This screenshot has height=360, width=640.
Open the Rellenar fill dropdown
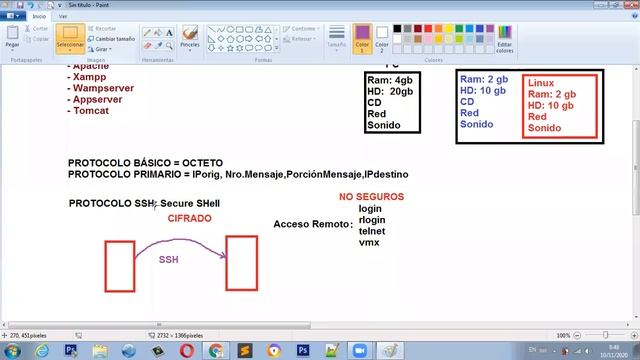[300, 39]
